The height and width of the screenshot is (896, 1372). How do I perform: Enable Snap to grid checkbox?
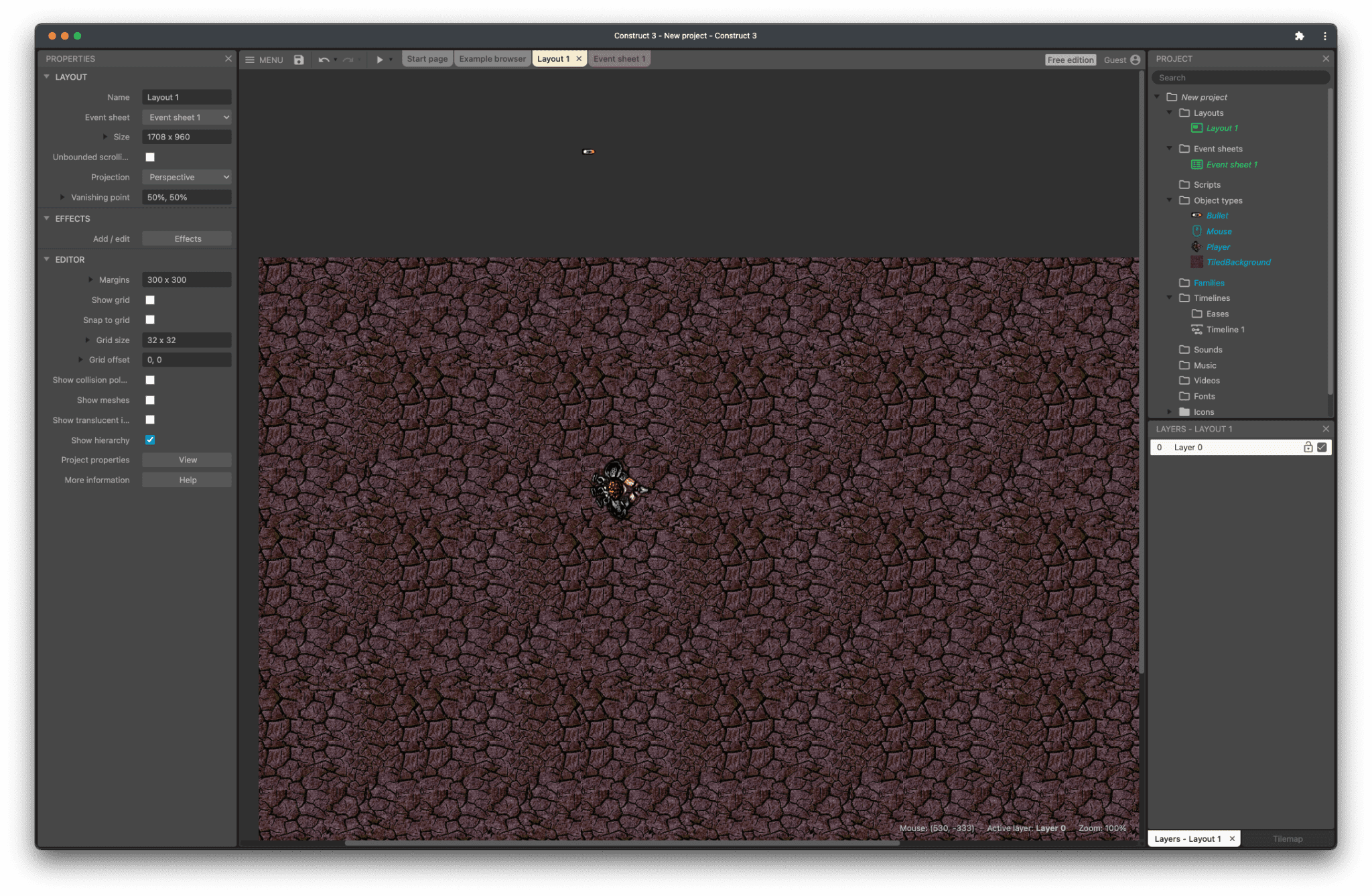[151, 320]
